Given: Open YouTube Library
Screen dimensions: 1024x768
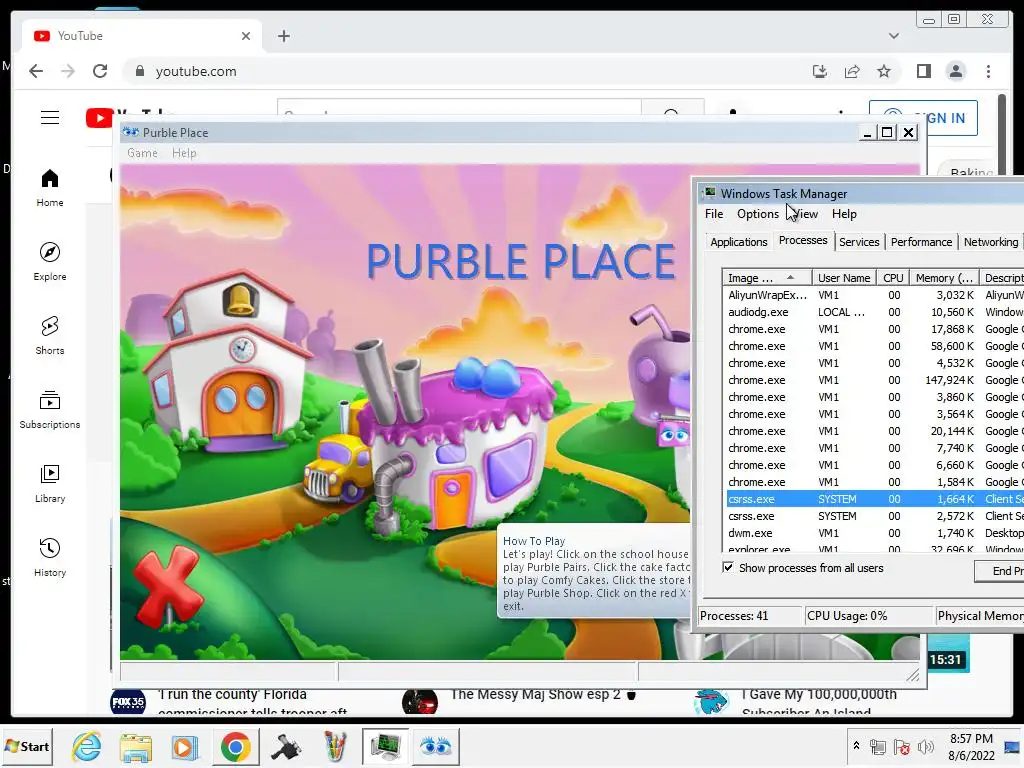Looking at the screenshot, I should [x=50, y=483].
